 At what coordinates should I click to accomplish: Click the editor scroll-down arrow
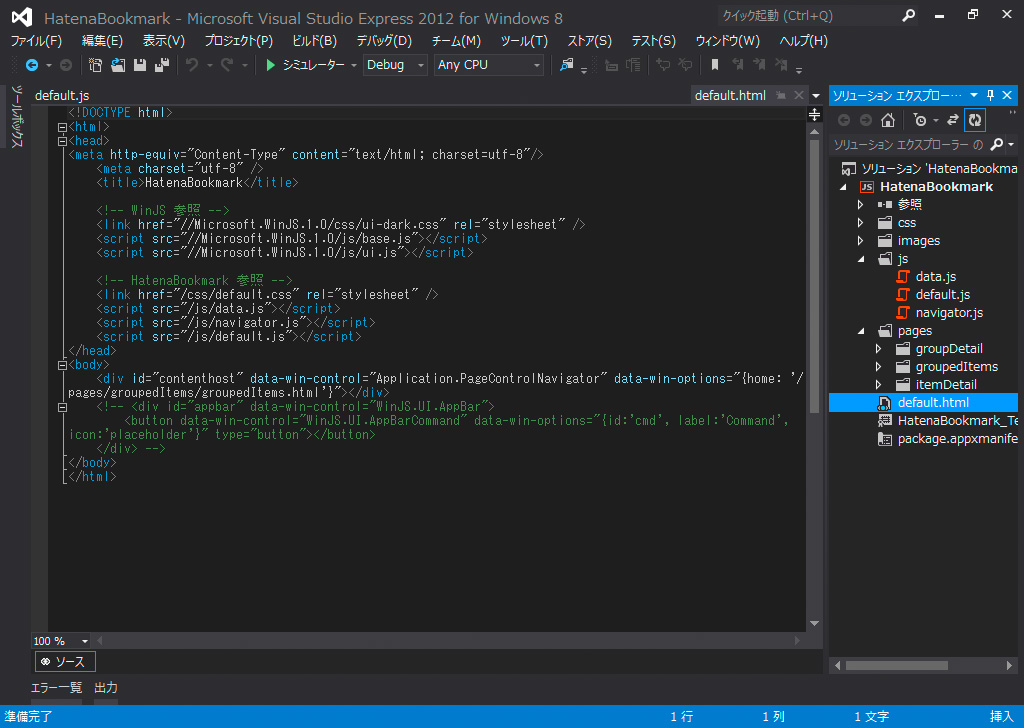coord(814,624)
